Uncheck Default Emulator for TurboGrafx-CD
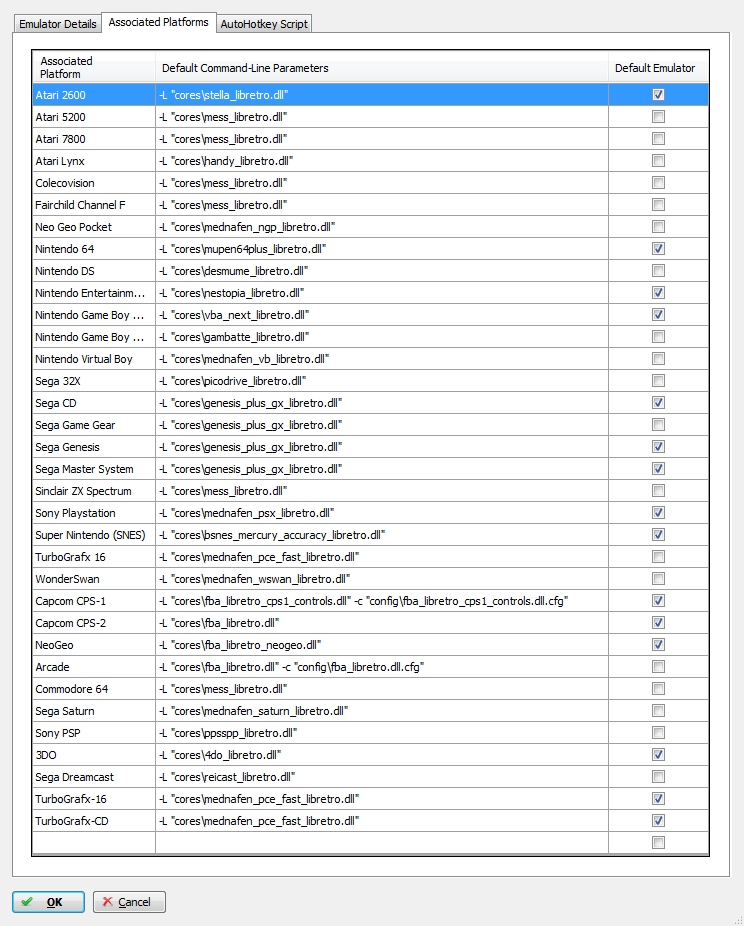The height and width of the screenshot is (926, 744). click(x=658, y=821)
